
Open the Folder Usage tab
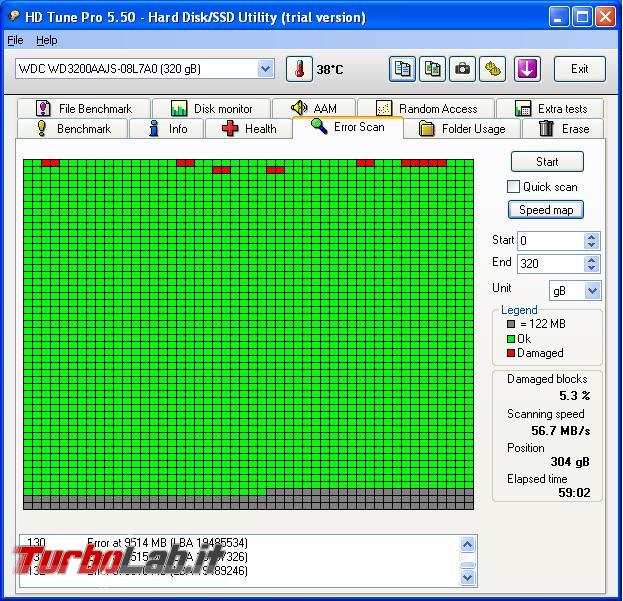(x=462, y=129)
